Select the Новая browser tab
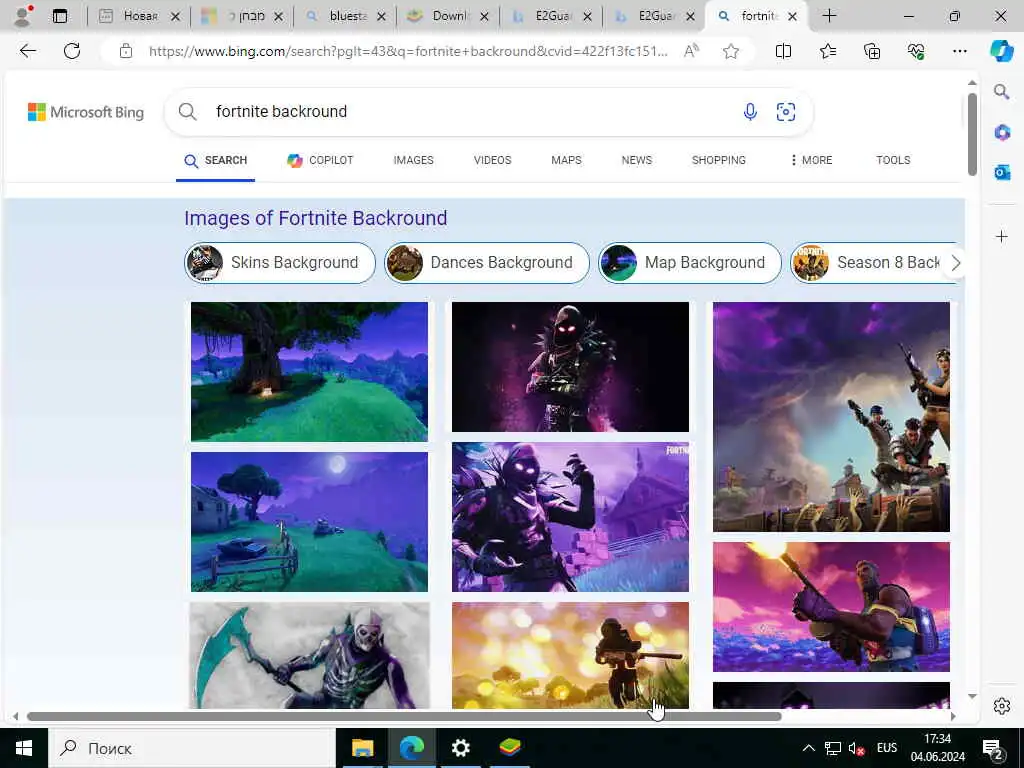This screenshot has height=768, width=1024. click(137, 16)
